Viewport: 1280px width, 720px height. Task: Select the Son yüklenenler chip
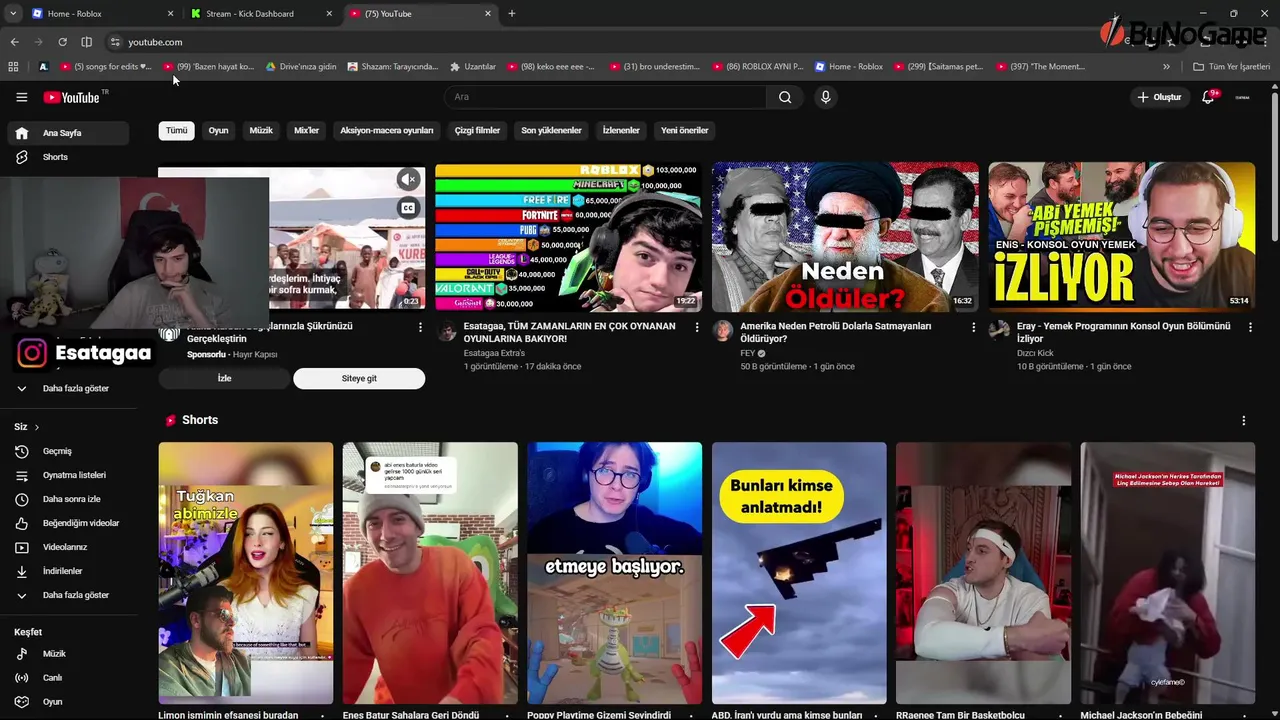[551, 130]
